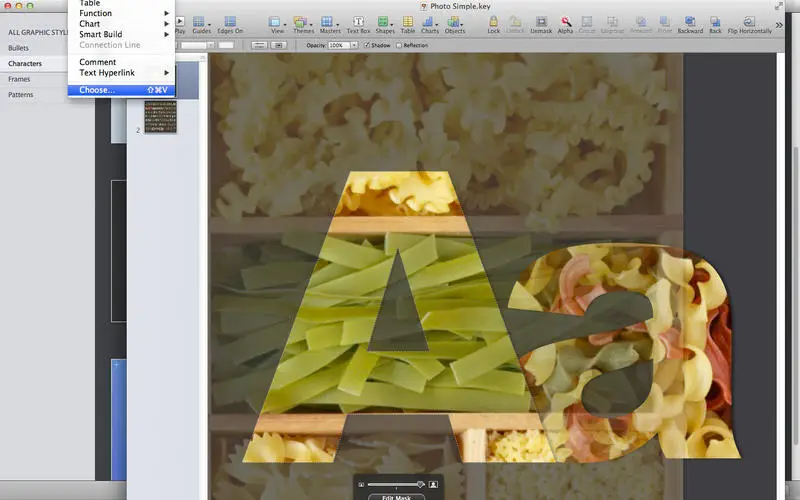800x500 pixels.
Task: Expand the Text Hyperlink submenu
Action: (122, 73)
